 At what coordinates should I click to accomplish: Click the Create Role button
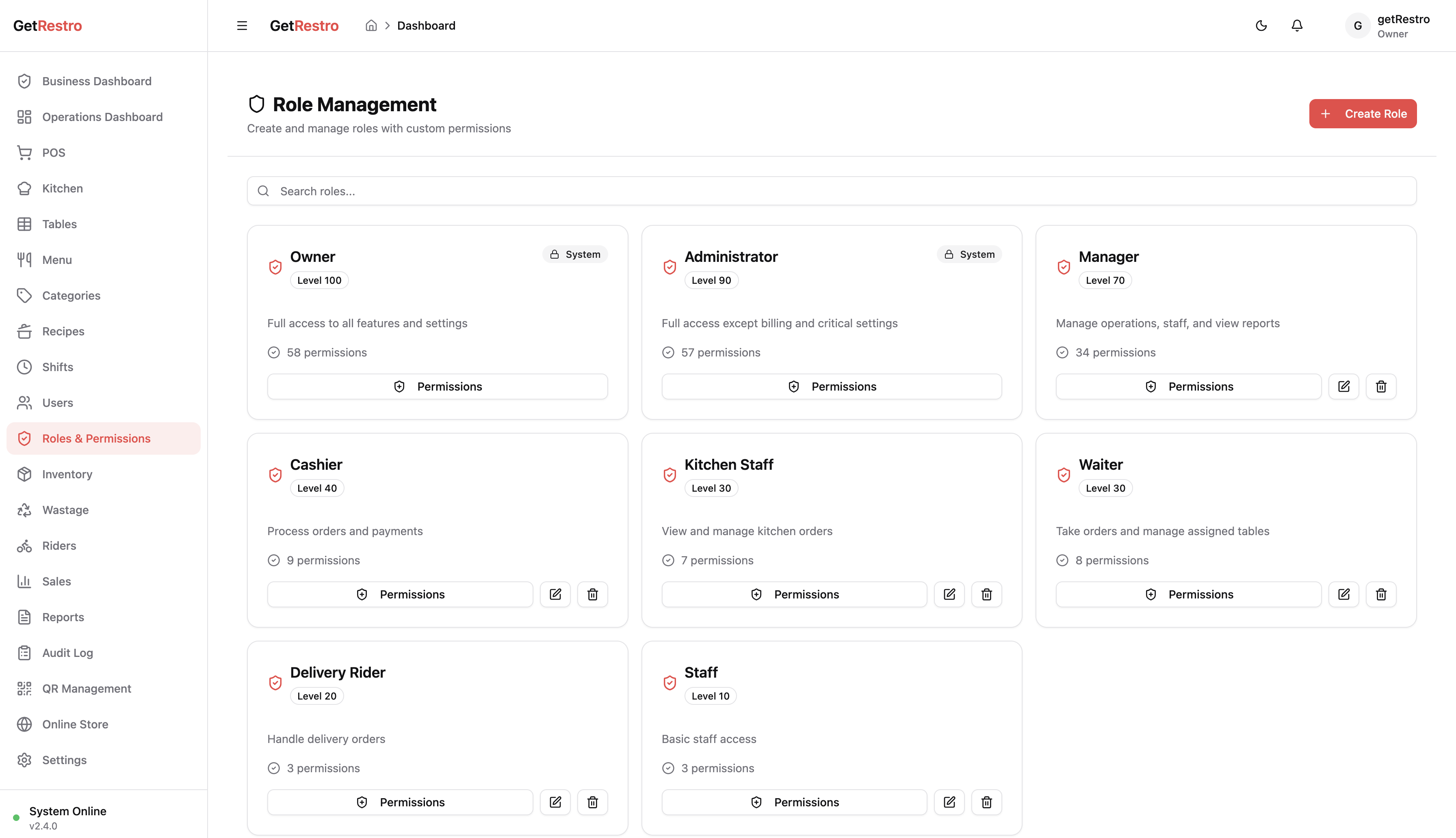coord(1362,113)
